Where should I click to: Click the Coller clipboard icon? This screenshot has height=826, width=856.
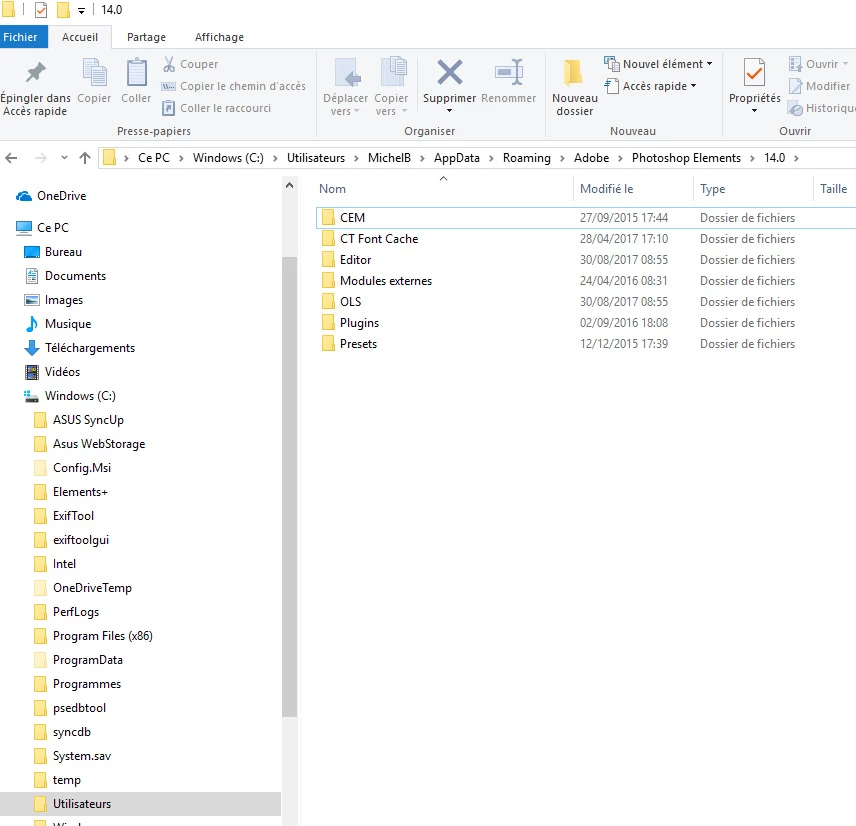point(136,73)
